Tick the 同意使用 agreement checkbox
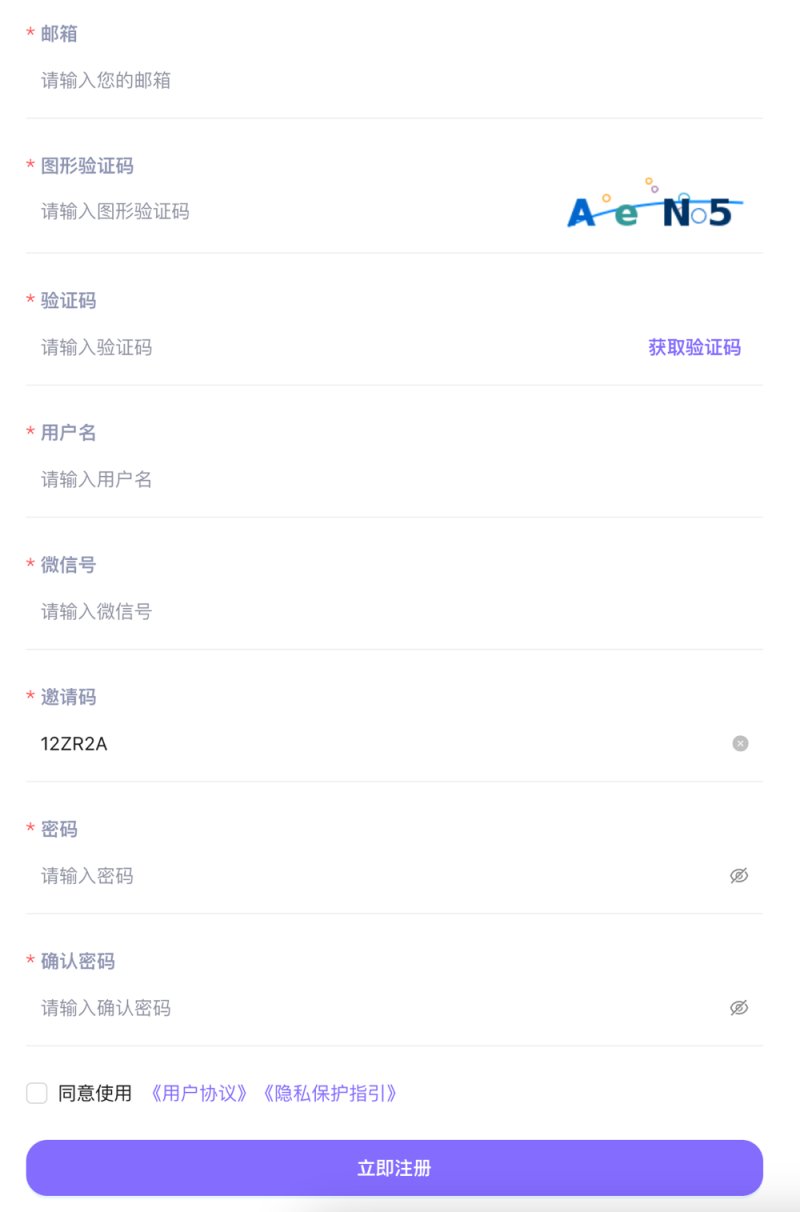 [x=37, y=1093]
